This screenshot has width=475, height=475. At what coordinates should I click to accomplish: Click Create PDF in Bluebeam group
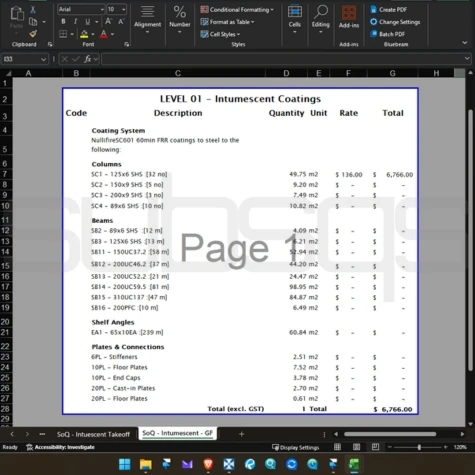pyautogui.click(x=389, y=10)
